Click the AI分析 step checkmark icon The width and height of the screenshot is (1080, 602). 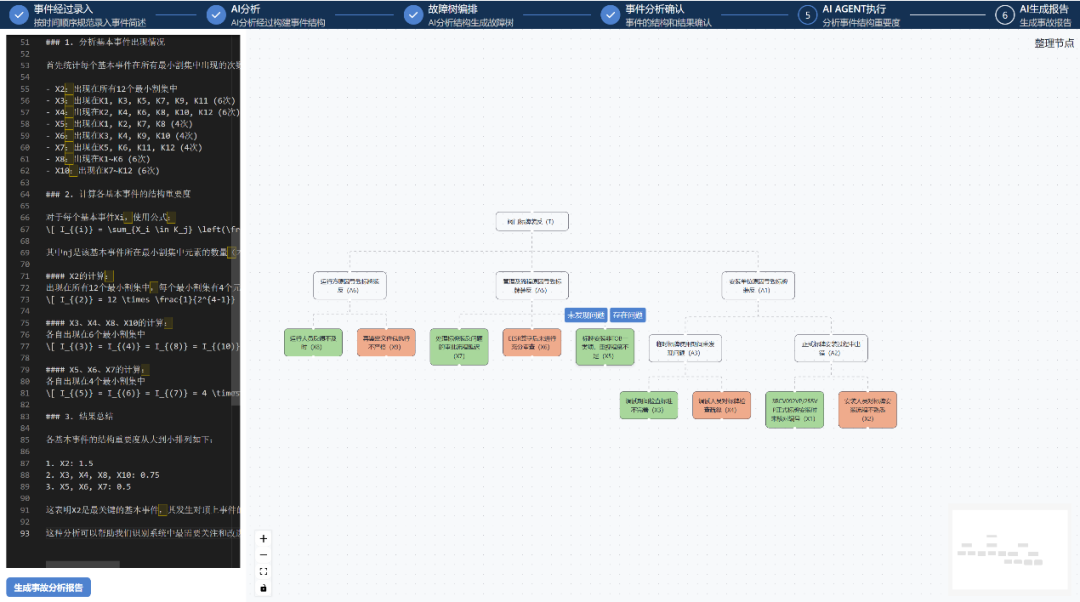tap(215, 14)
